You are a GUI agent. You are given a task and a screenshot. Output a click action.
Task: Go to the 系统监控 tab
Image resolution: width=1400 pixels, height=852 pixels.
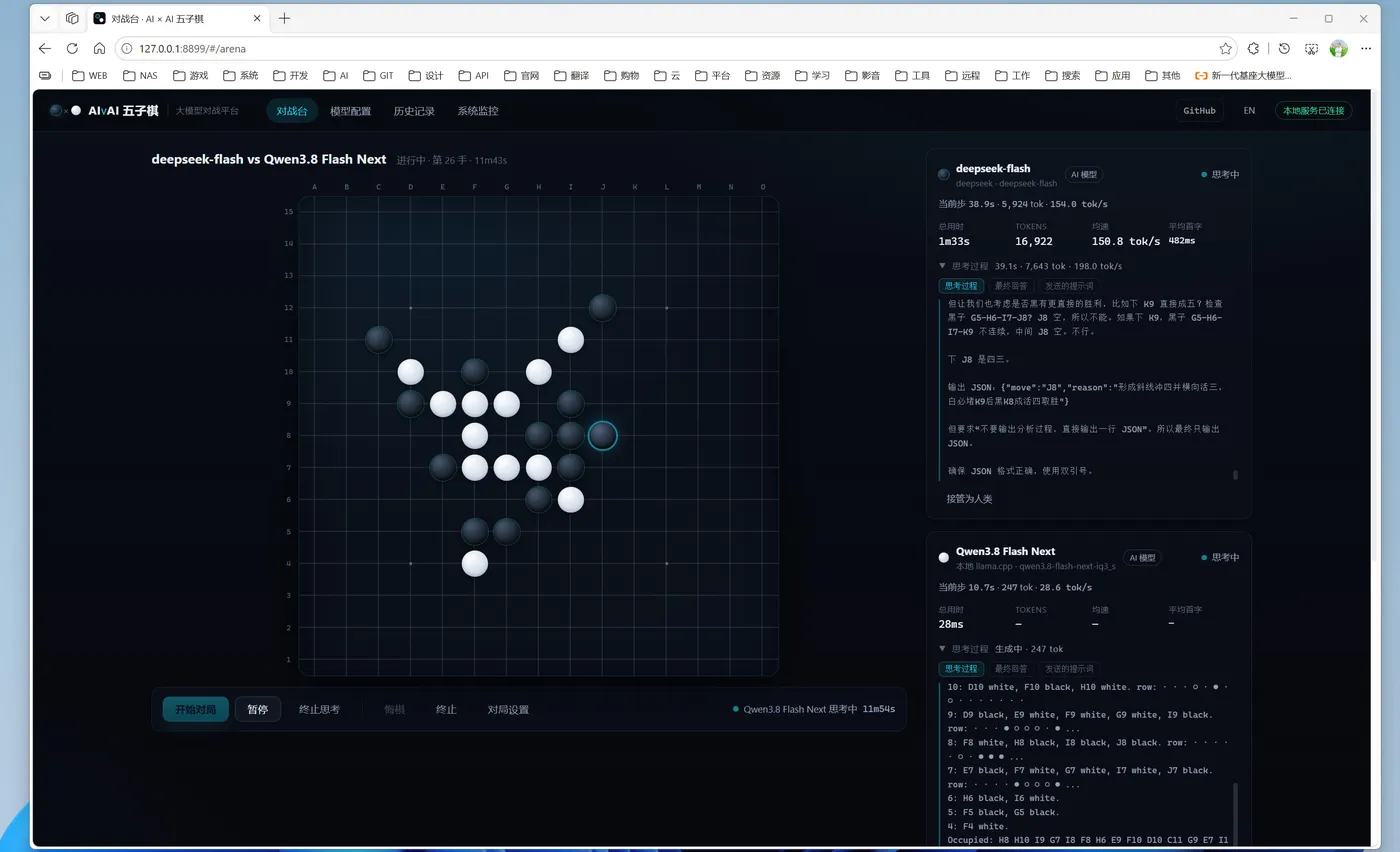pos(478,111)
